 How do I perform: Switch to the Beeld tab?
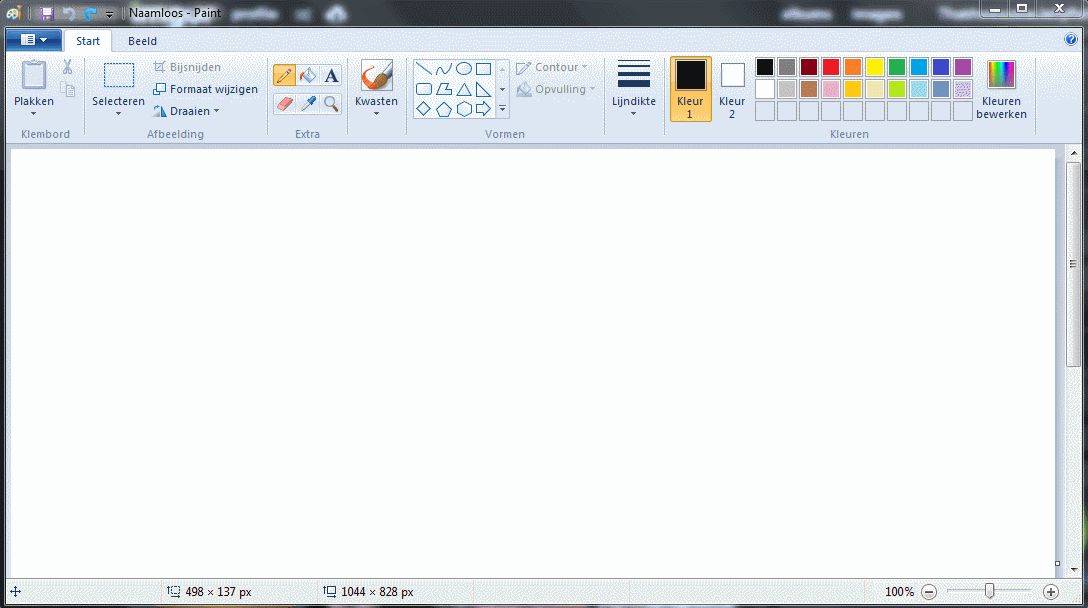pyautogui.click(x=142, y=41)
